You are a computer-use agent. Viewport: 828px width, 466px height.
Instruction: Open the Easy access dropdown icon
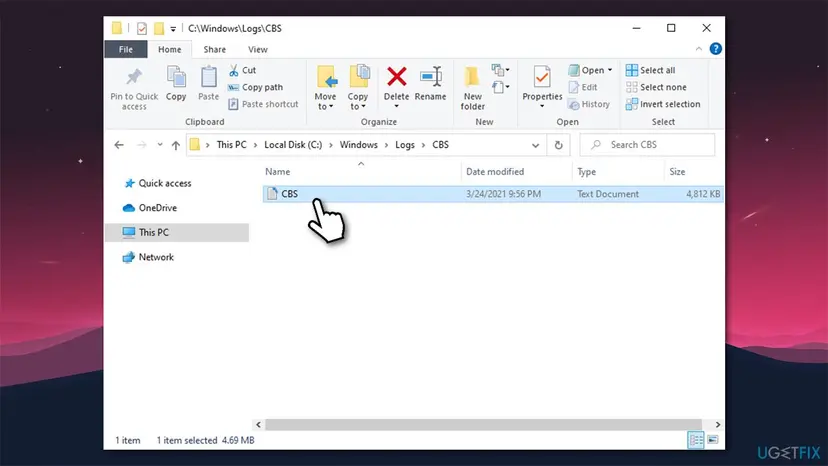coord(500,87)
